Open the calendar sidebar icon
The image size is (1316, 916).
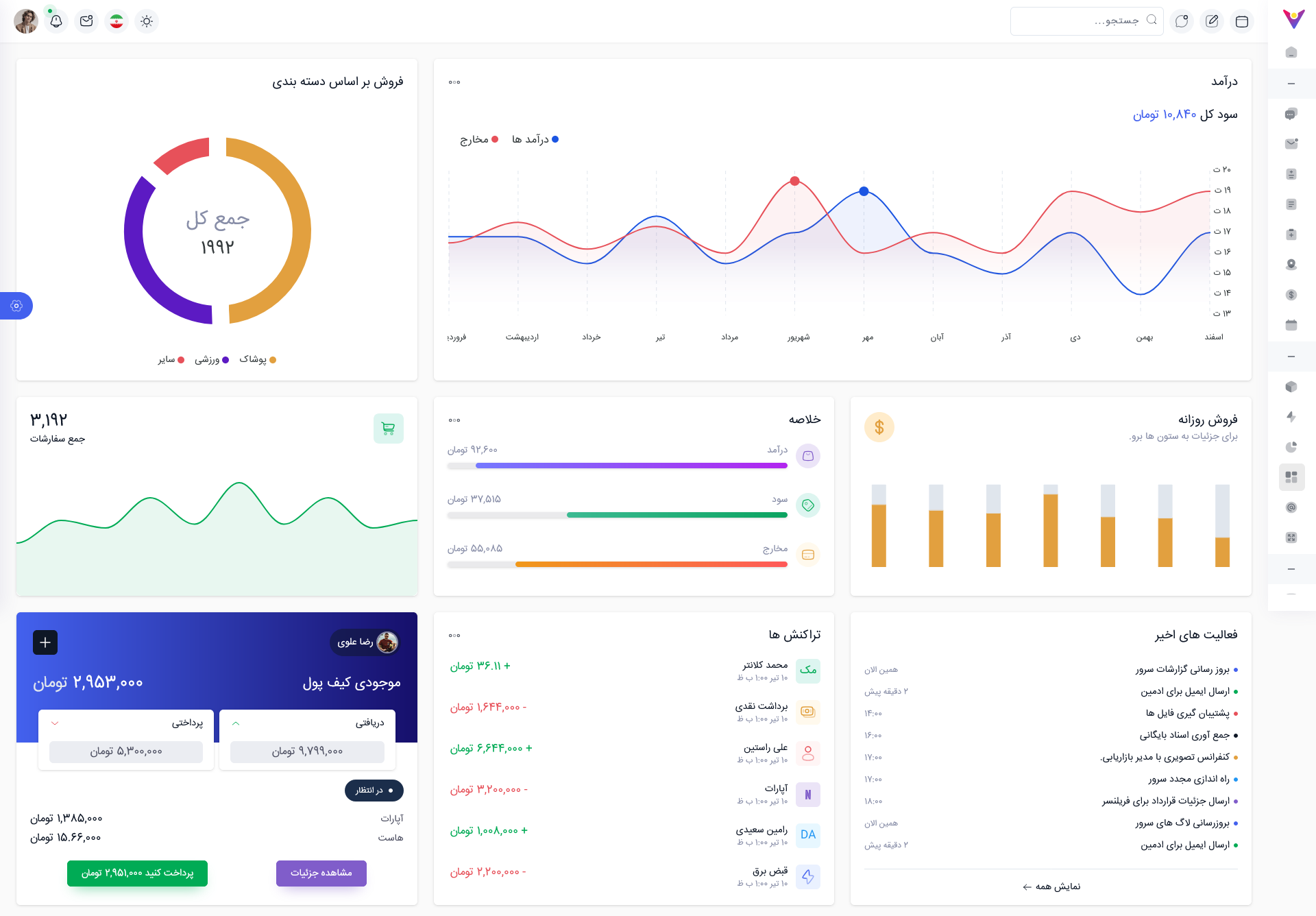click(1291, 325)
